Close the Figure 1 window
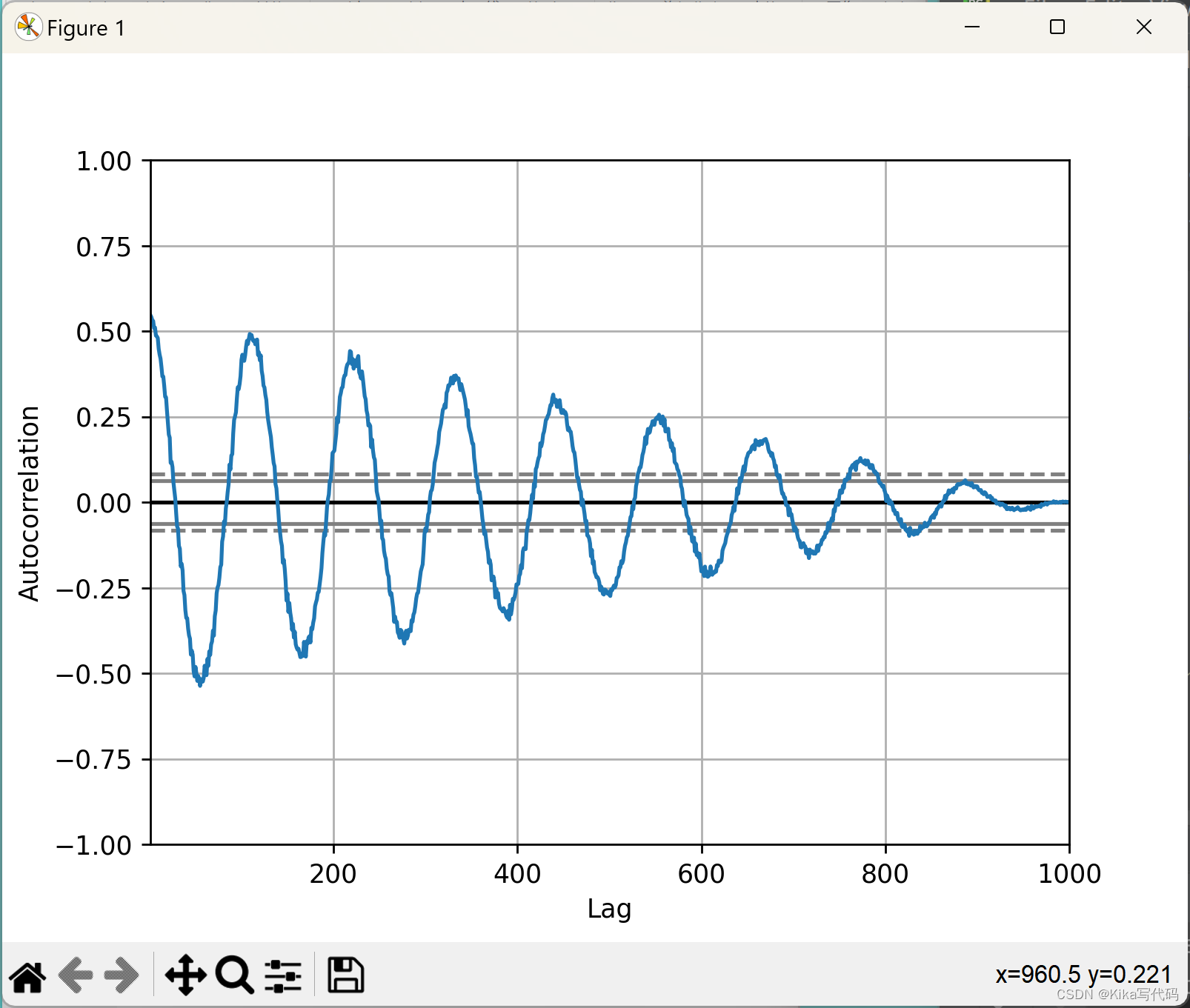Image resolution: width=1190 pixels, height=1008 pixels. coord(1144,27)
